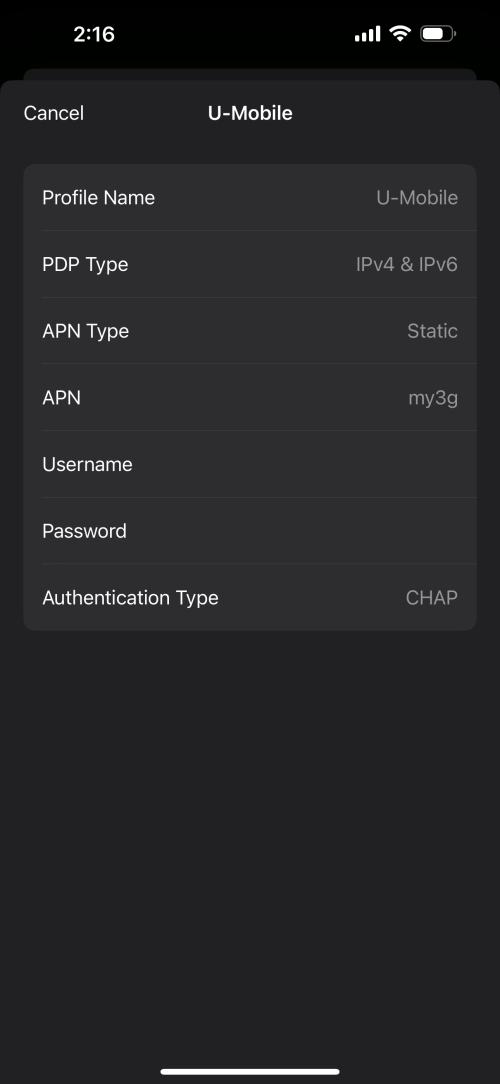Viewport: 500px width, 1084px height.
Task: Tap the sheet behind the U-Mobile card
Action: 250,74
